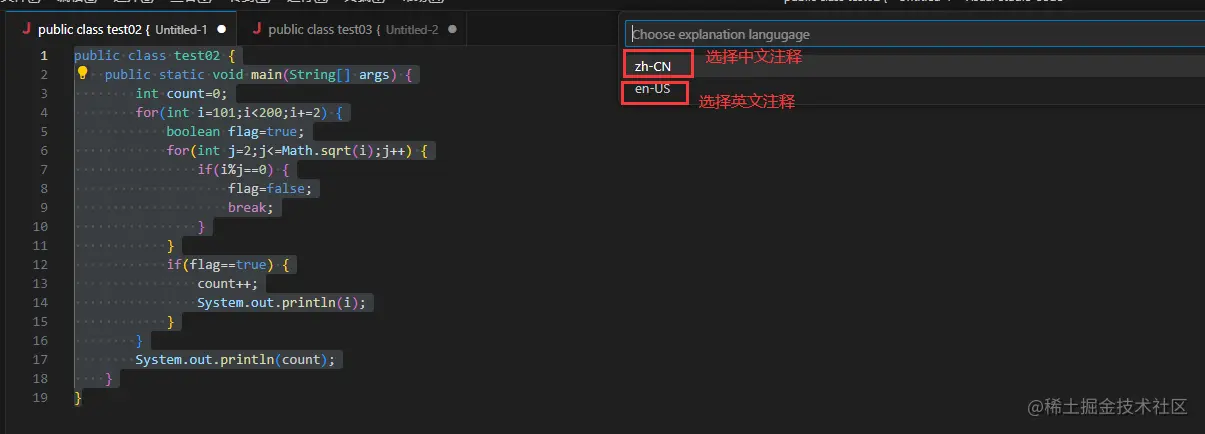Click the 'public class test02 {' code line
This screenshot has width=1205, height=434.
[155, 55]
